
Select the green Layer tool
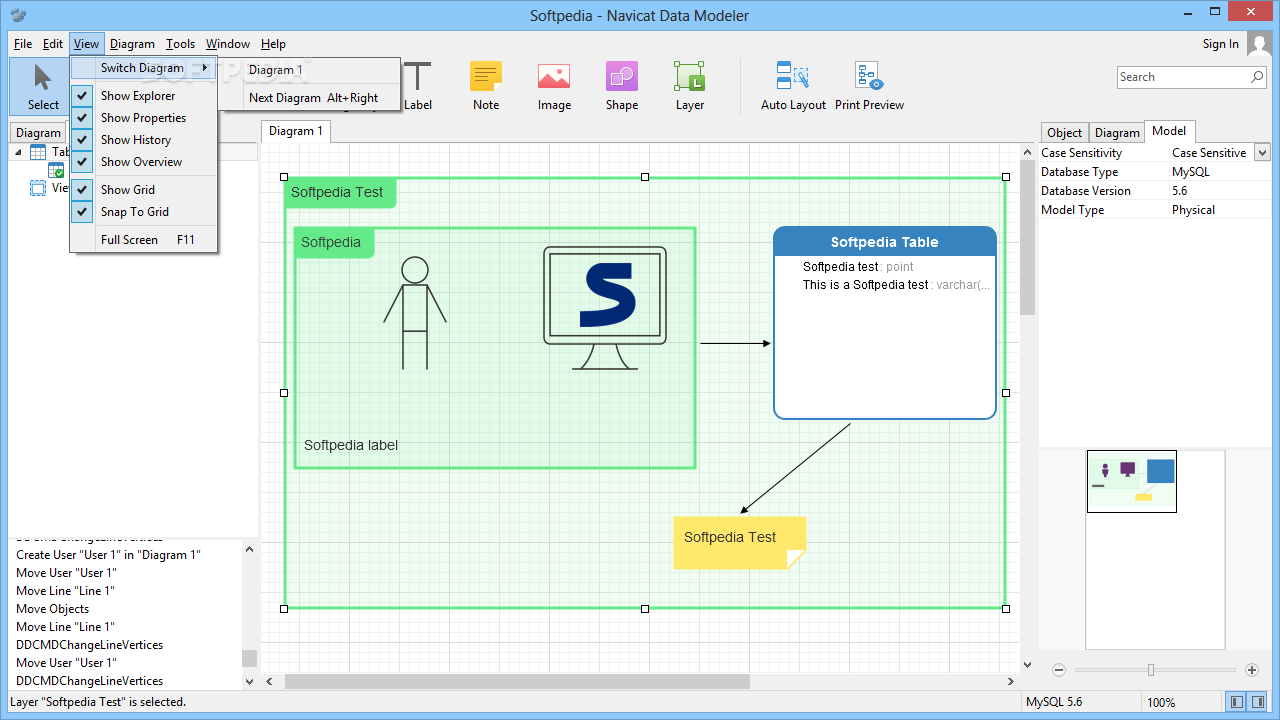pos(690,86)
